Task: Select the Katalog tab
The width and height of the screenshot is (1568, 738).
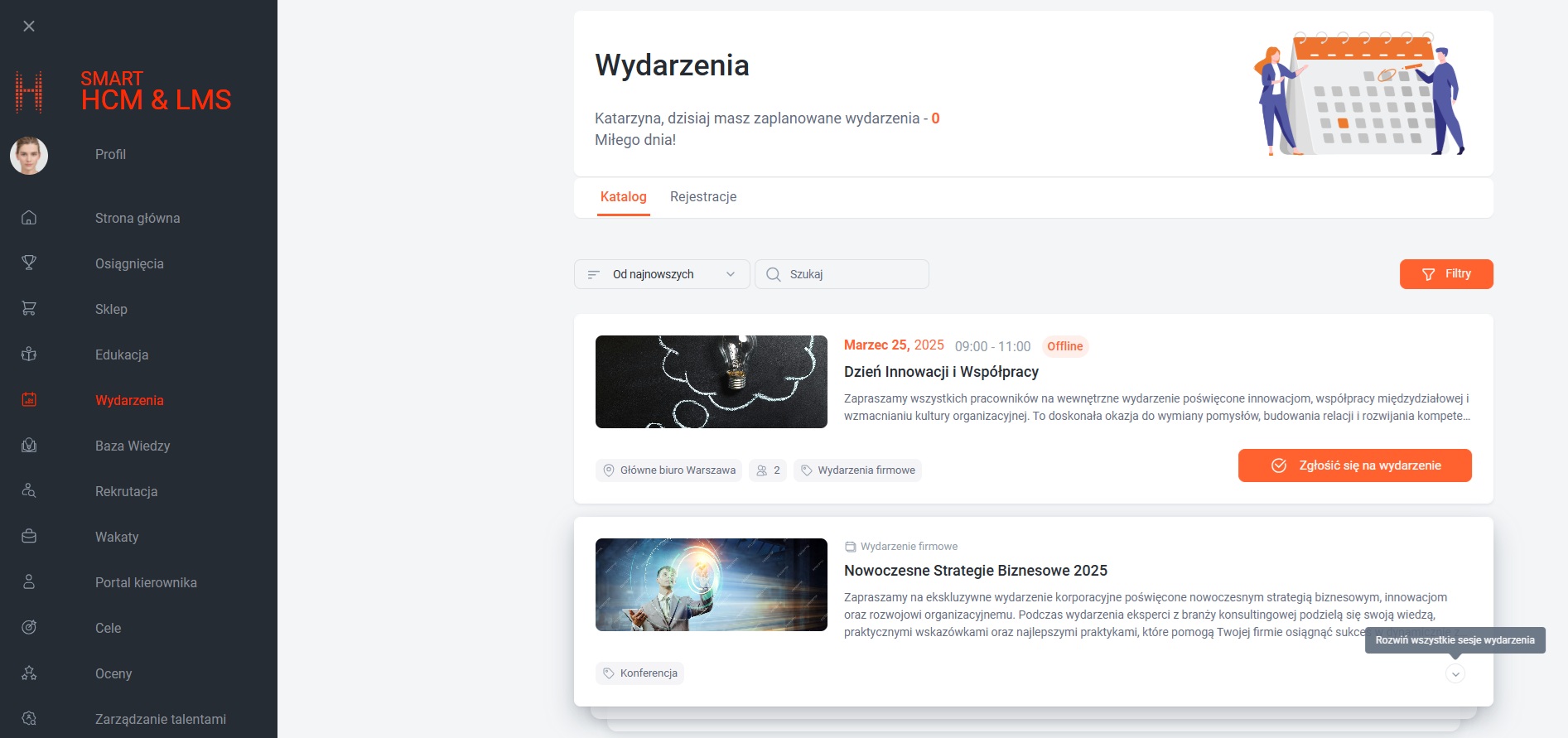Action: (623, 197)
